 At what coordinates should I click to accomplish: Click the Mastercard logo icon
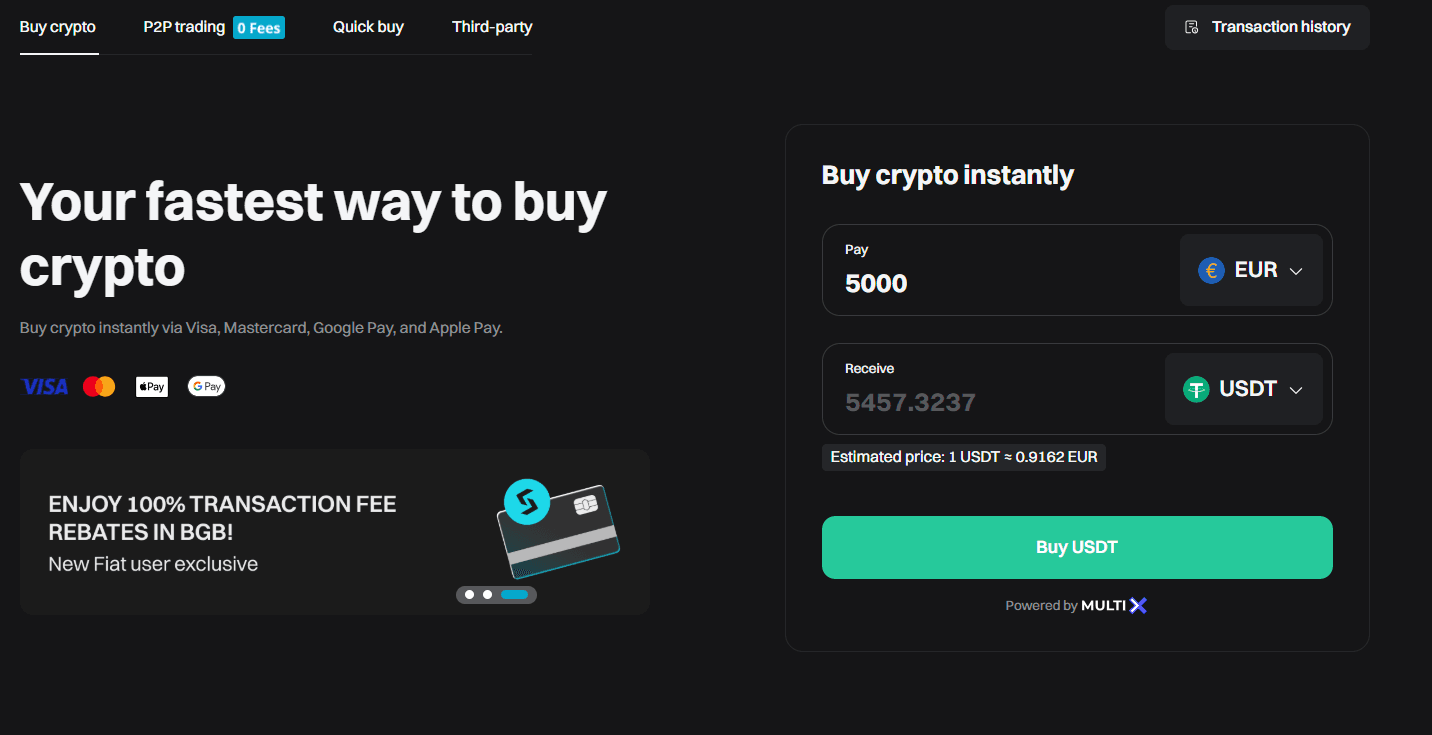(x=99, y=386)
